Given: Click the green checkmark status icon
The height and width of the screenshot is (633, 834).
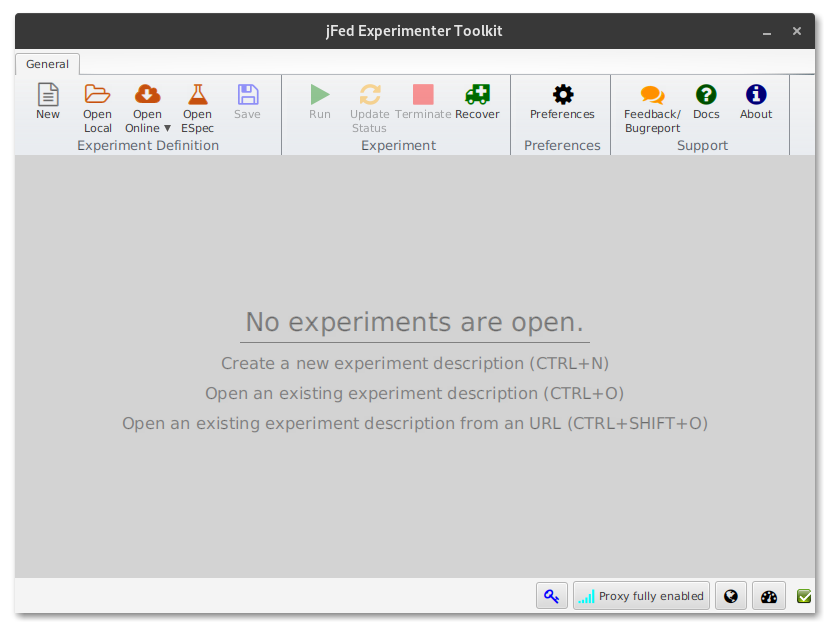Looking at the screenshot, I should tap(804, 596).
